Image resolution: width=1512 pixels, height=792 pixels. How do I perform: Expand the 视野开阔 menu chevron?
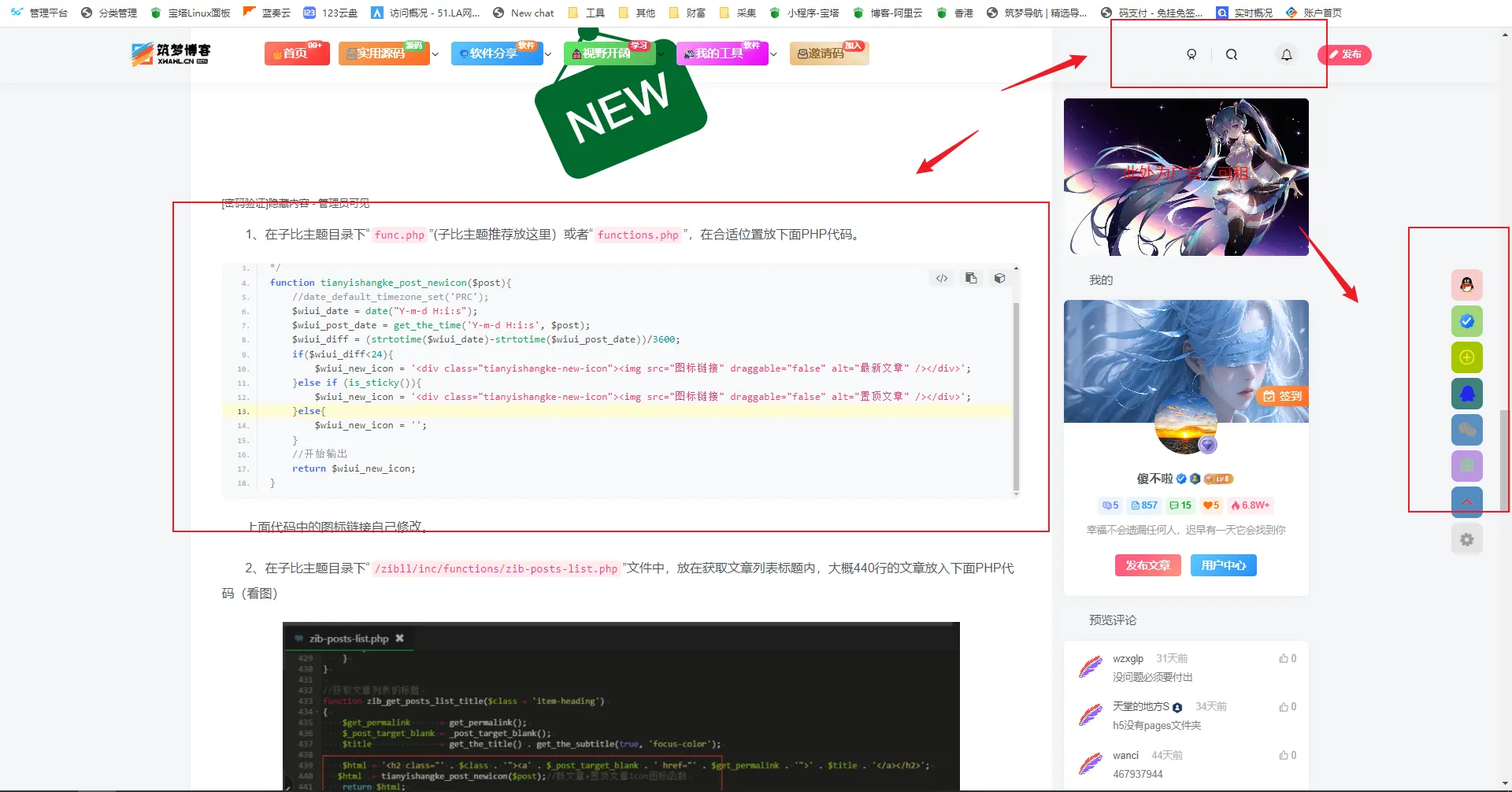661,54
